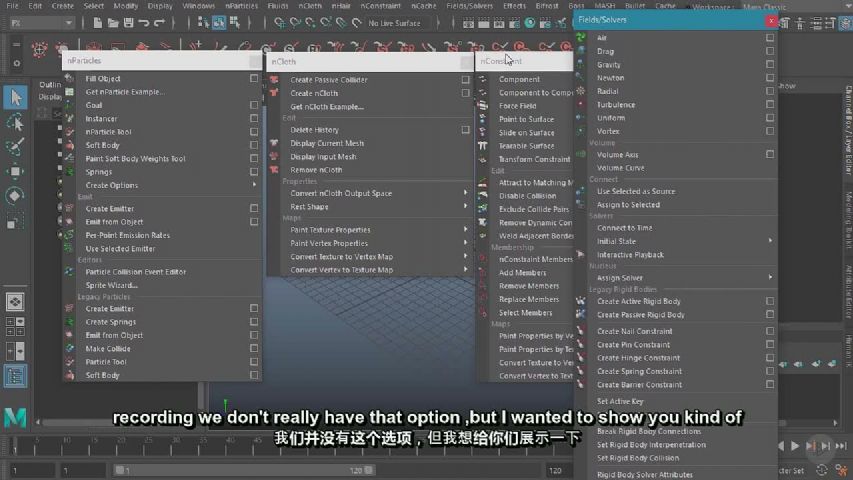Click the range end frame field 120
The height and width of the screenshot is (480, 853).
pos(560,470)
